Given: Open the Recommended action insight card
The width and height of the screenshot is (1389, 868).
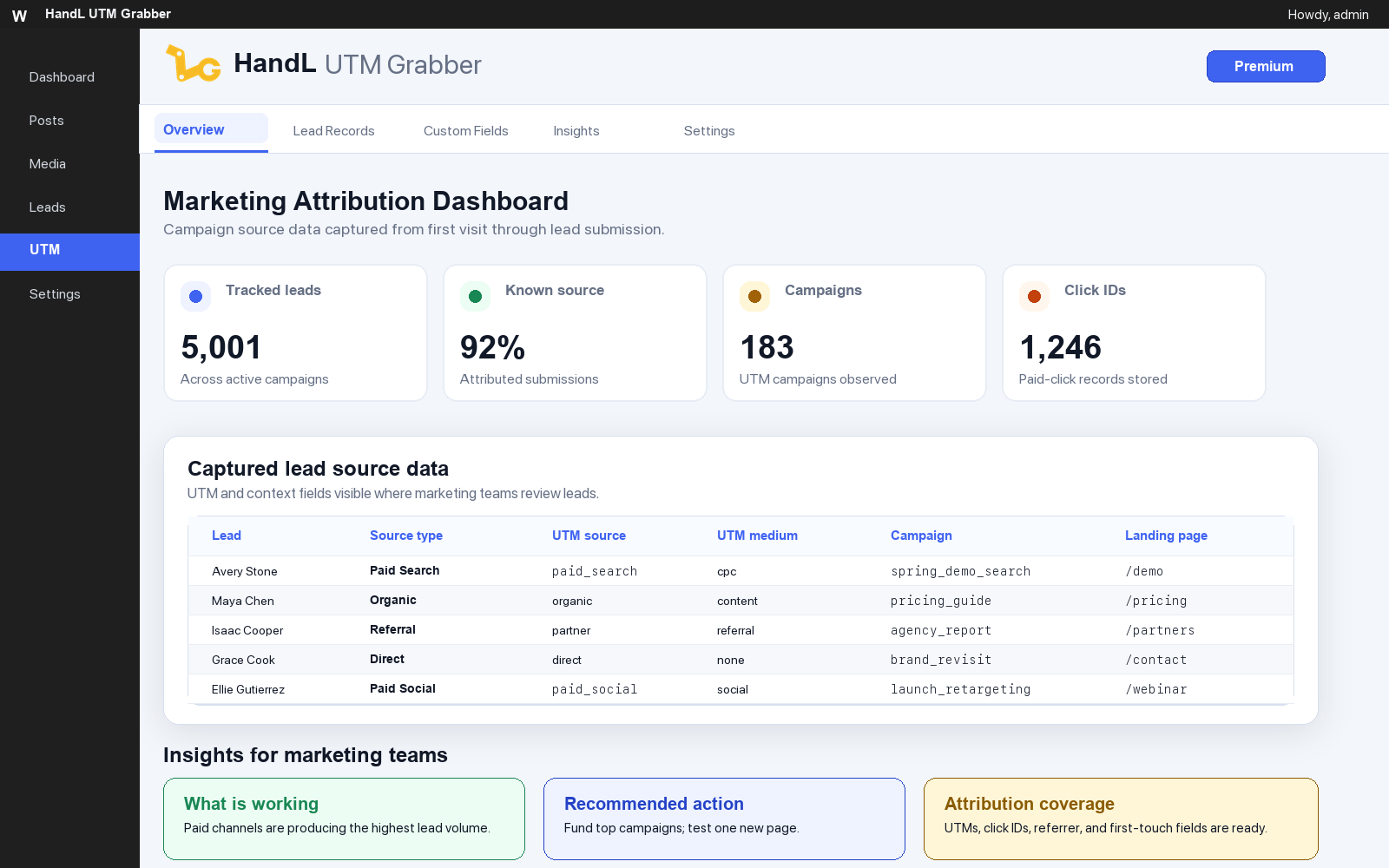Looking at the screenshot, I should click(724, 819).
